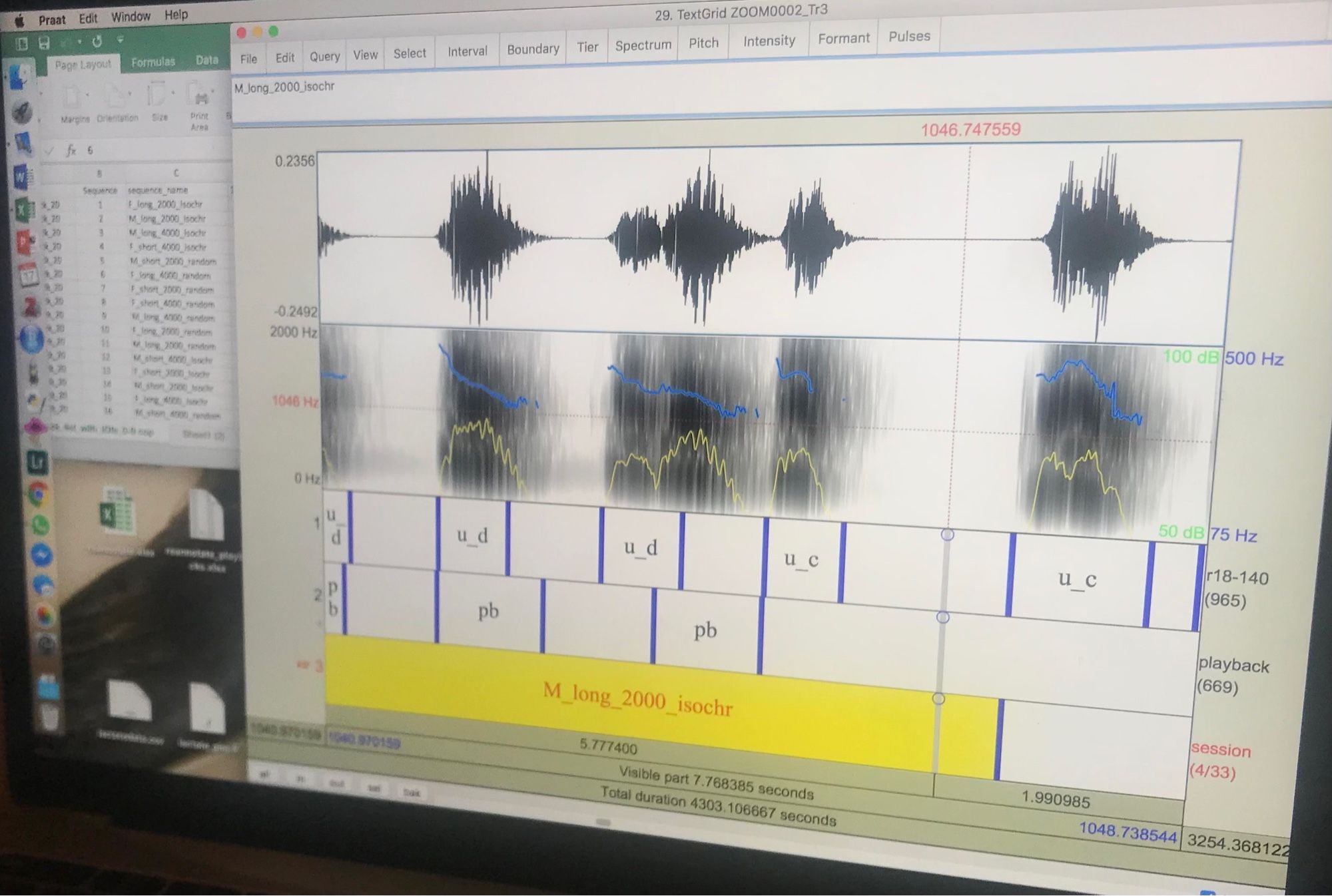Select the Pulses tab in toolbar
The image size is (1332, 896).
(908, 37)
